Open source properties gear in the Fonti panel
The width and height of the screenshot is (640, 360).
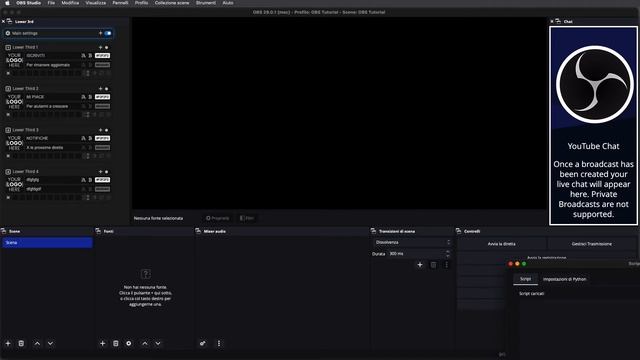129,343
